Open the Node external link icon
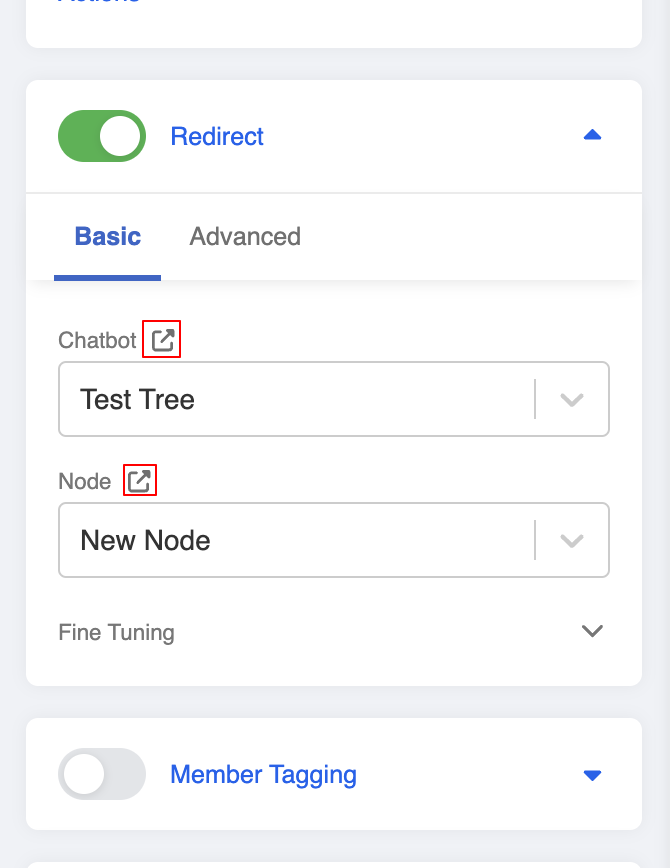The height and width of the screenshot is (868, 670). (139, 481)
